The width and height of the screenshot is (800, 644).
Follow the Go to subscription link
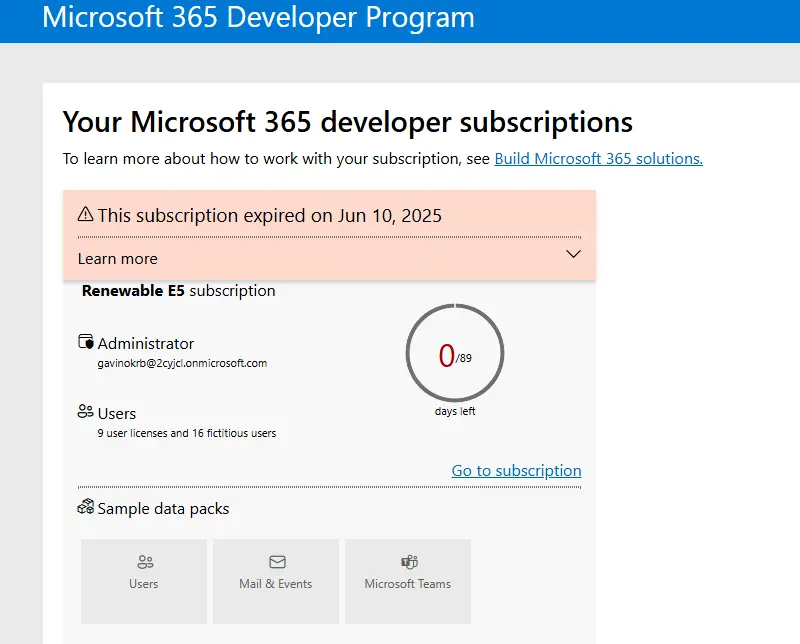click(x=516, y=470)
